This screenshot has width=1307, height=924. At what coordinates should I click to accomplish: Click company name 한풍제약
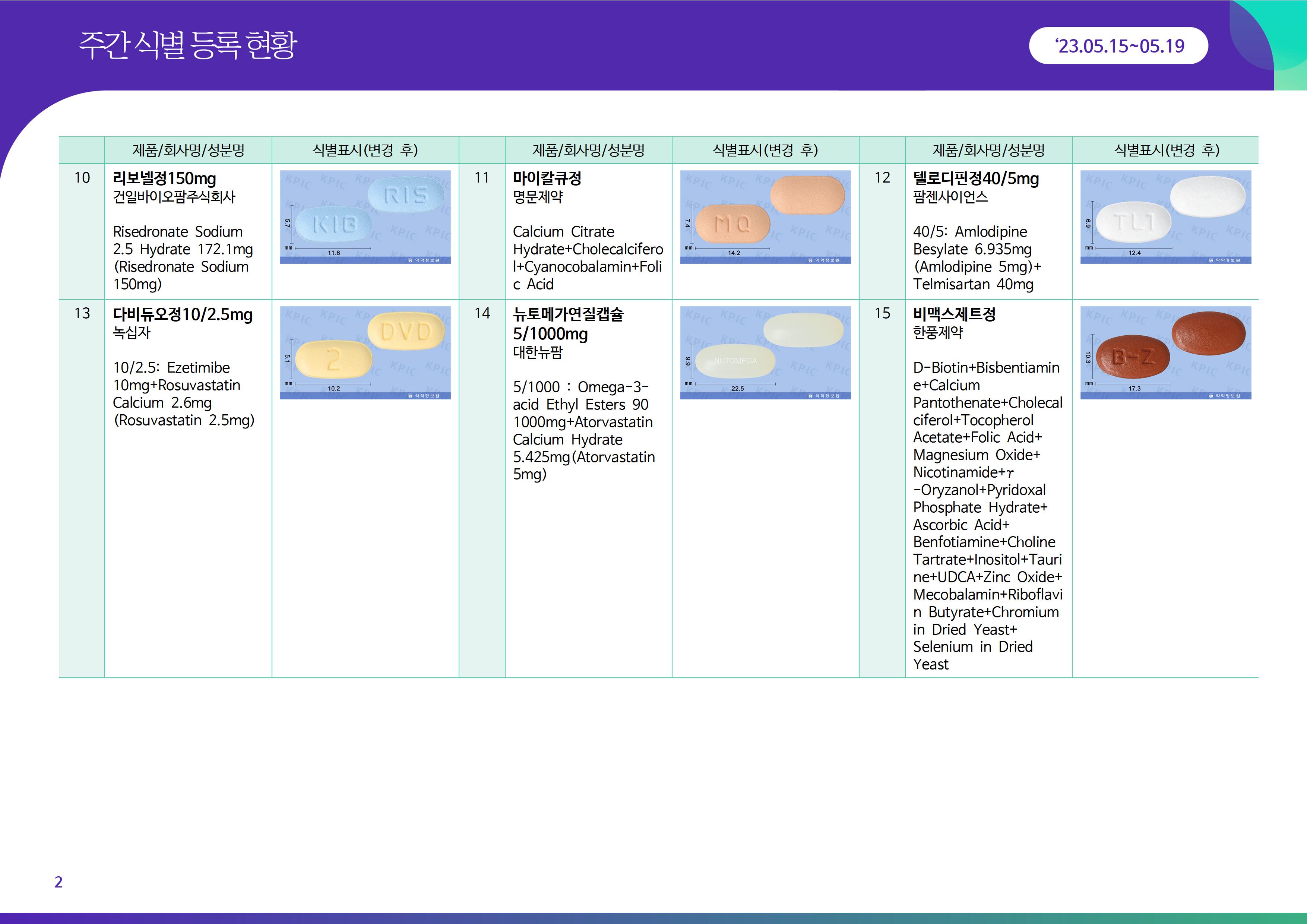point(937,332)
